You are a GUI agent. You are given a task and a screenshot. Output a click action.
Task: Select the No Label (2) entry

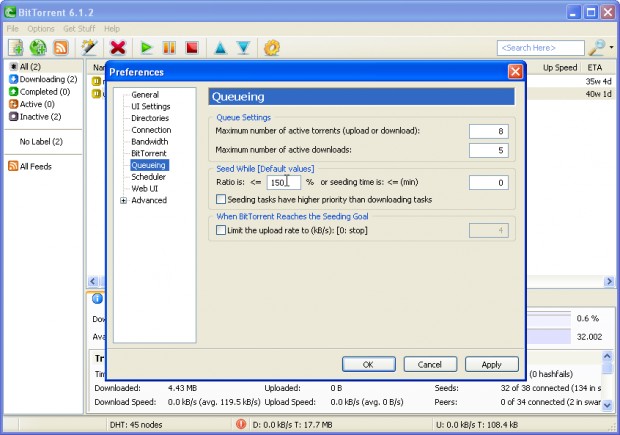41,142
